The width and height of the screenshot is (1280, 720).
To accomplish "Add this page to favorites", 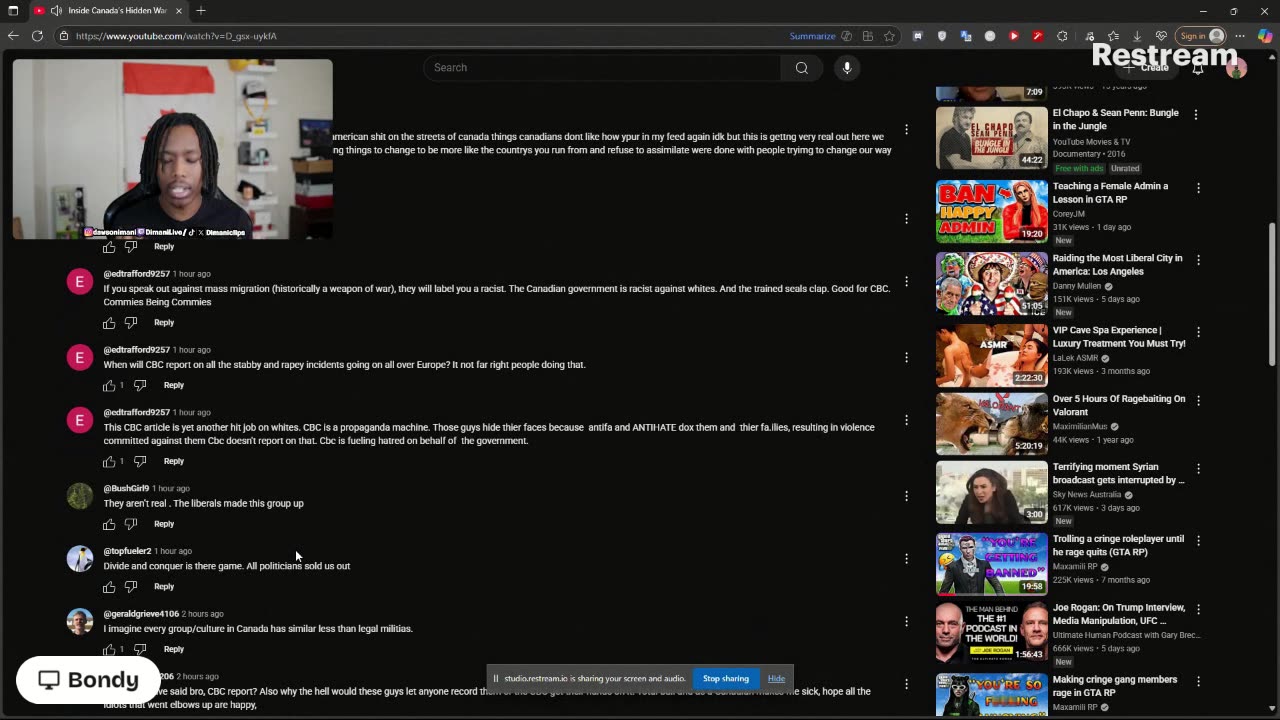I will coord(889,36).
